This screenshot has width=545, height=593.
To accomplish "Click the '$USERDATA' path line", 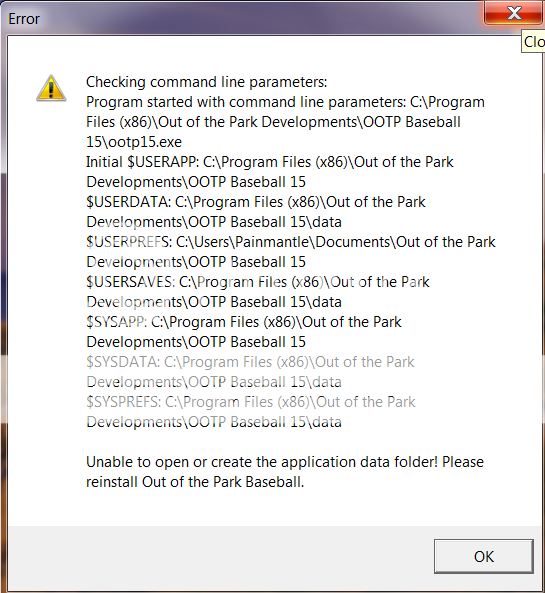I will 256,202.
